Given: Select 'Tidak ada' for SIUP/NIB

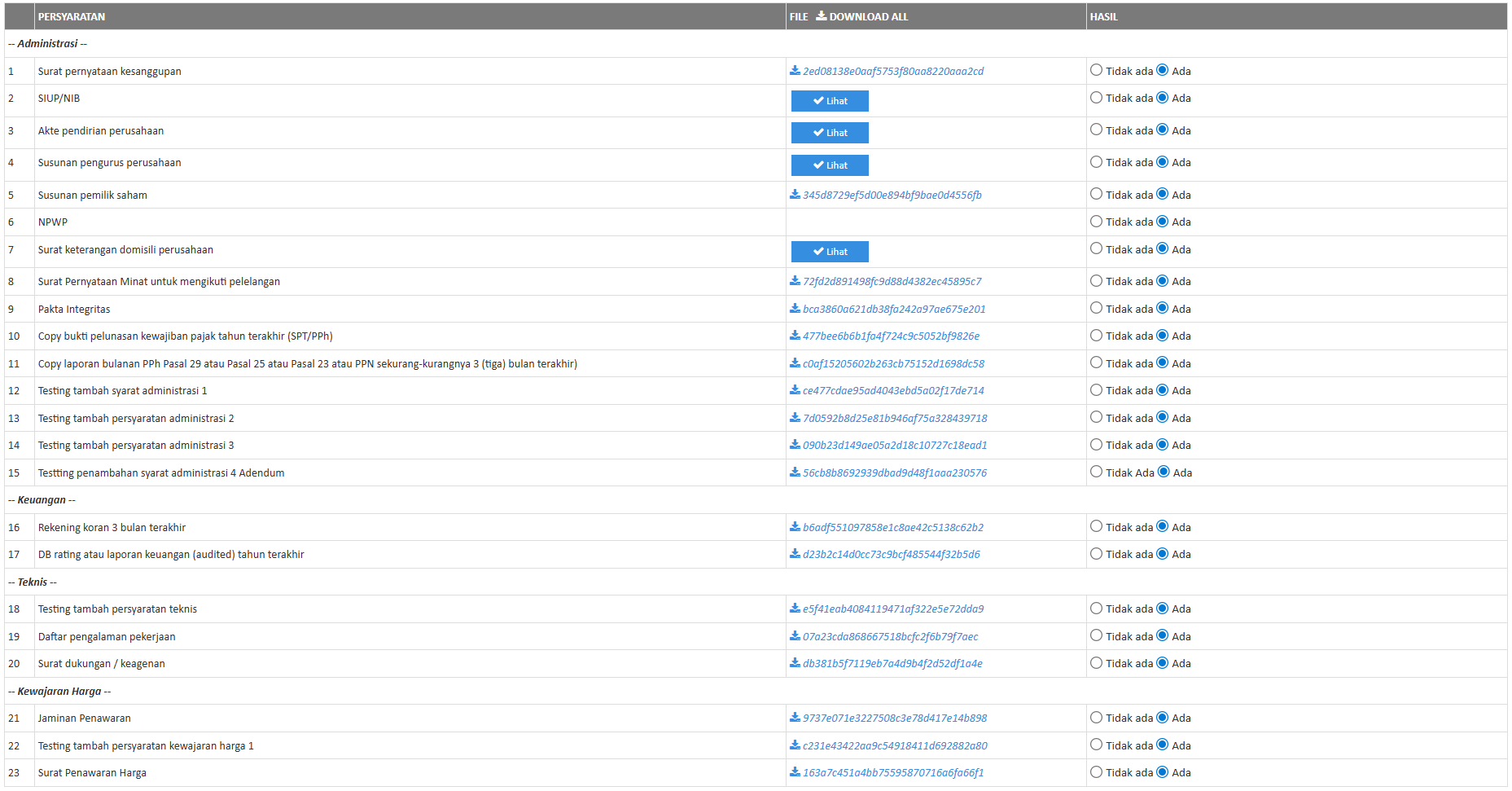Looking at the screenshot, I should [x=1097, y=98].
